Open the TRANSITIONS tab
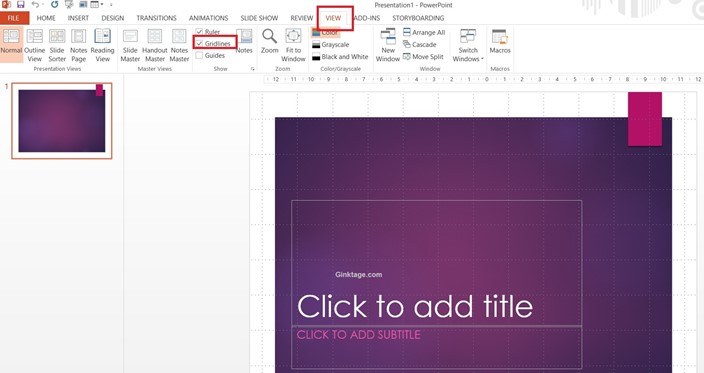Image resolution: width=704 pixels, height=373 pixels. tap(156, 18)
